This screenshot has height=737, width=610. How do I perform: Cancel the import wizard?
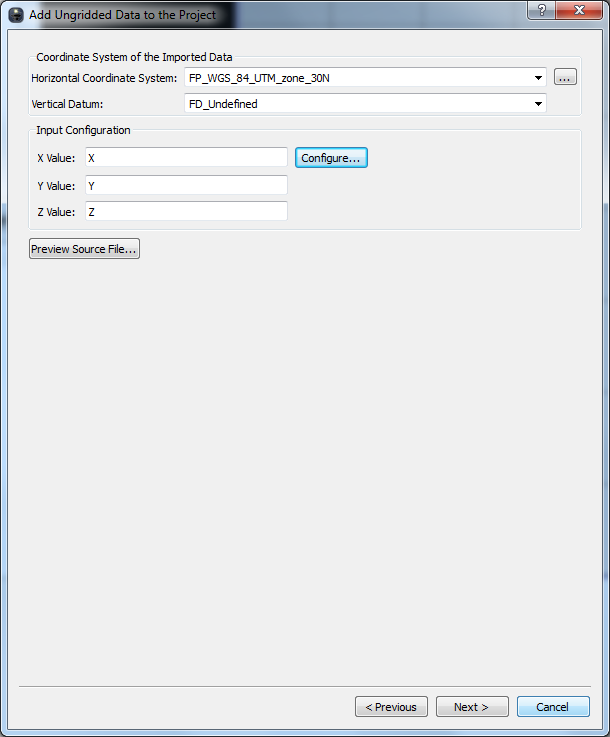click(553, 706)
